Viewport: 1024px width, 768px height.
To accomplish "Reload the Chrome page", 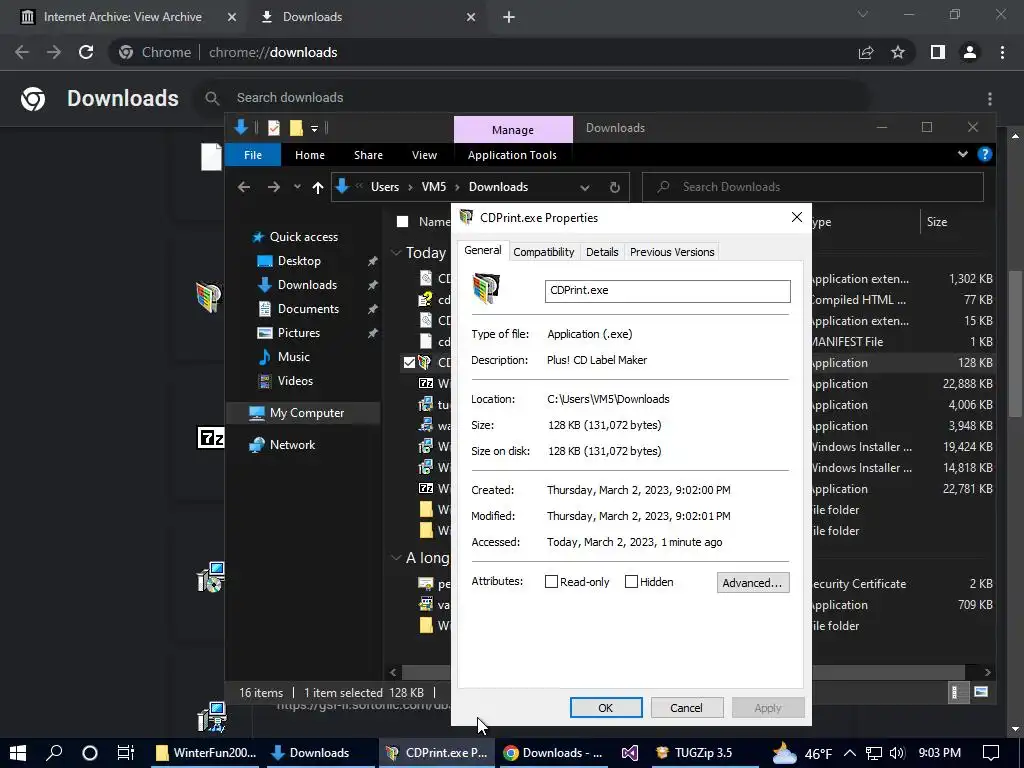I will [x=86, y=52].
